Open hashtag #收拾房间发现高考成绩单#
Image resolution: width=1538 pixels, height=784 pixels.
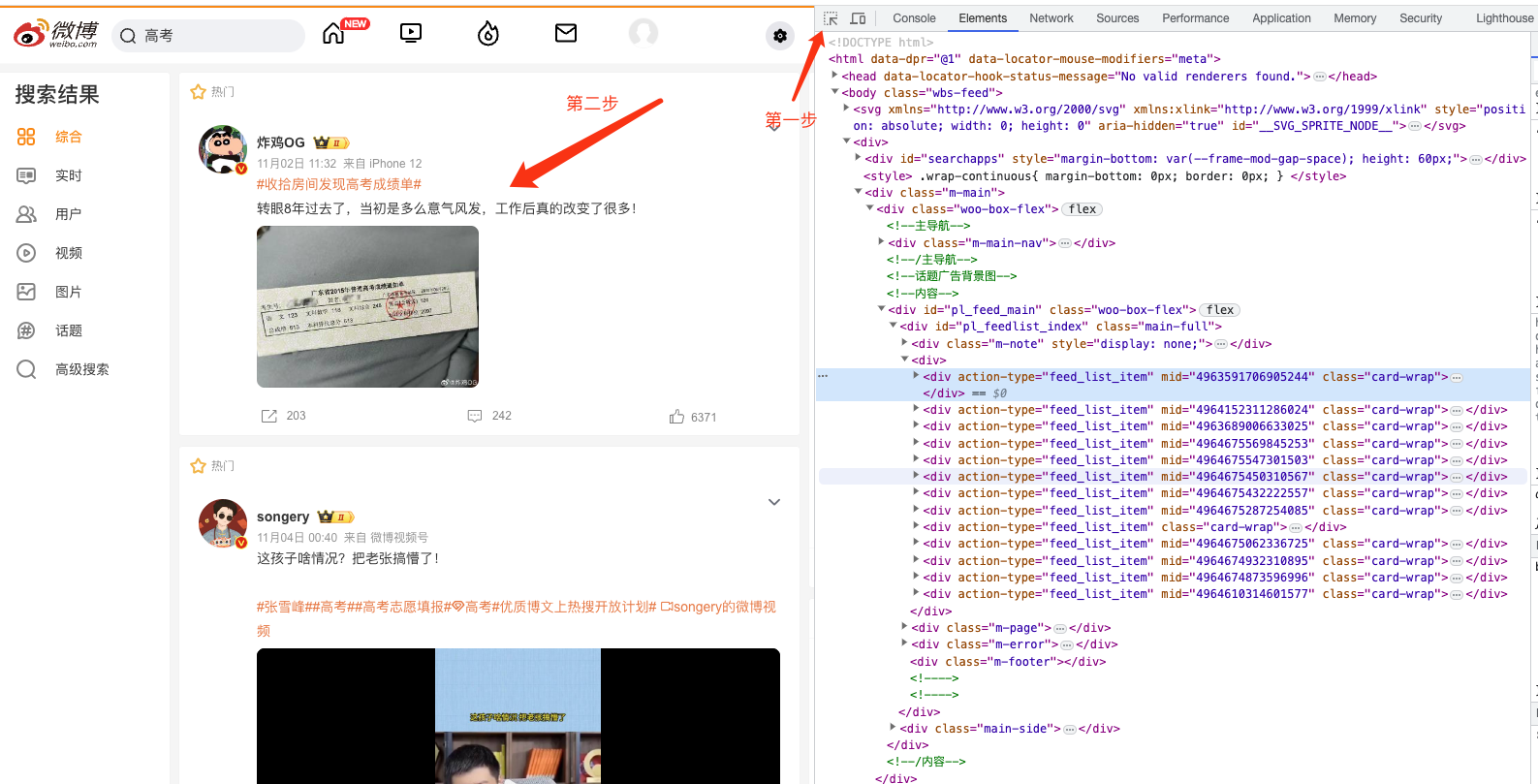pos(339,184)
